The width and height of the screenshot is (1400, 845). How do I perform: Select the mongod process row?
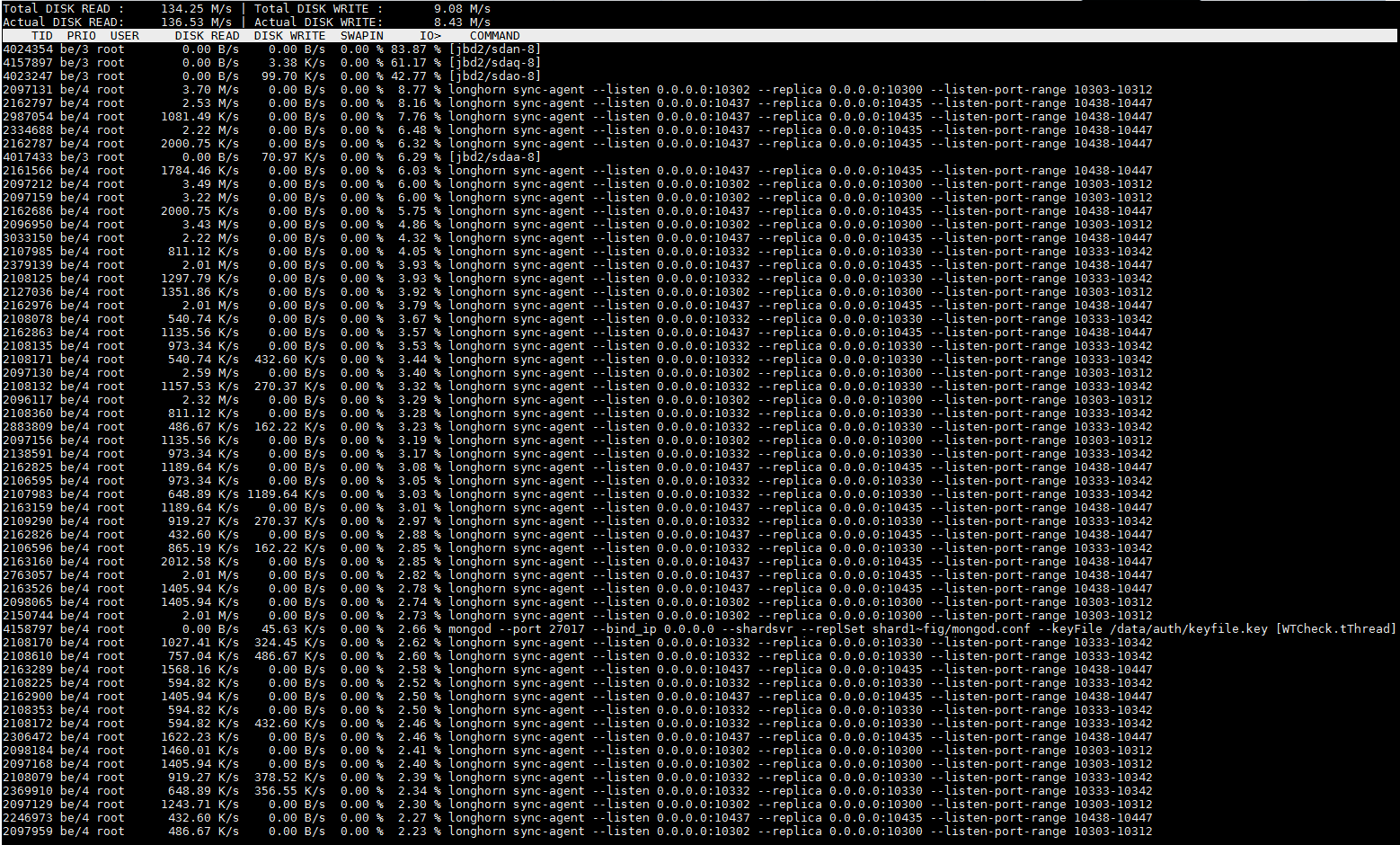[x=629, y=628]
